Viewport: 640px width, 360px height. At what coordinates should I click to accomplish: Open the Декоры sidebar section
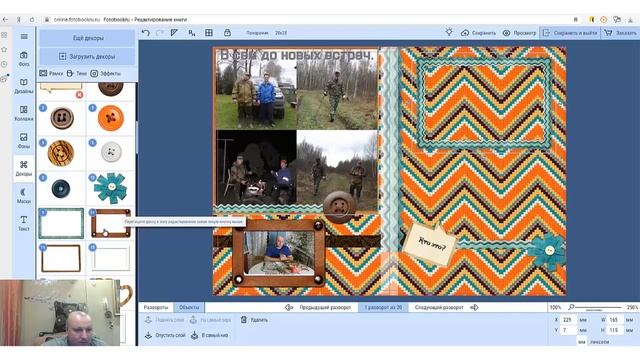[24, 168]
